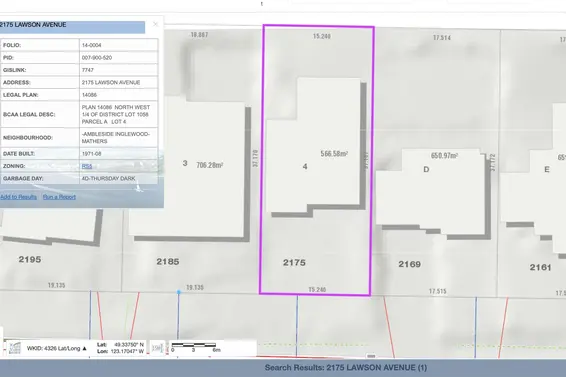Open the RS5 zoning link
Image resolution: width=566 pixels, height=377 pixels.
pyautogui.click(x=87, y=166)
